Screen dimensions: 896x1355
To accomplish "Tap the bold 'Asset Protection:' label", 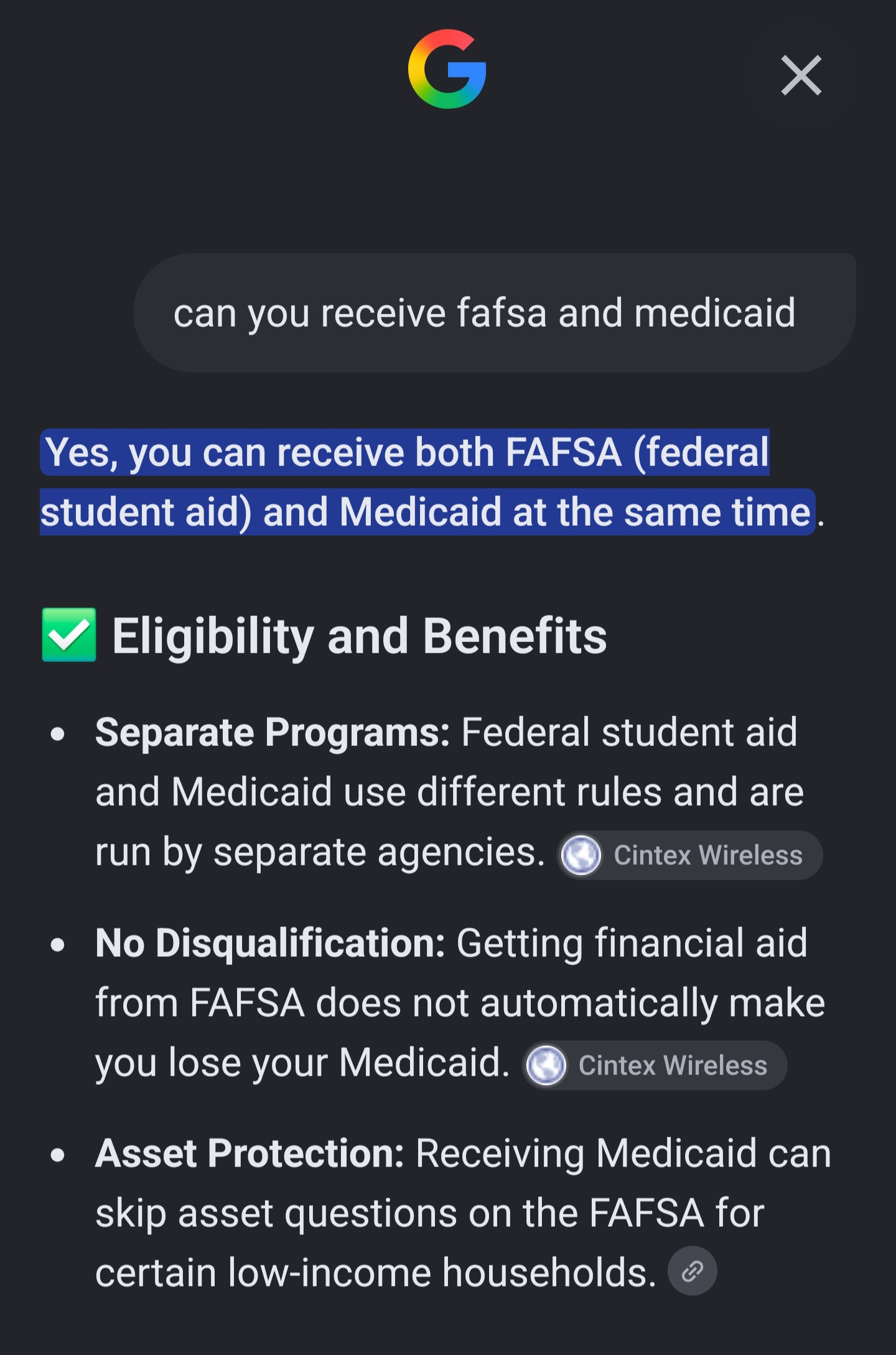I will [x=250, y=1153].
